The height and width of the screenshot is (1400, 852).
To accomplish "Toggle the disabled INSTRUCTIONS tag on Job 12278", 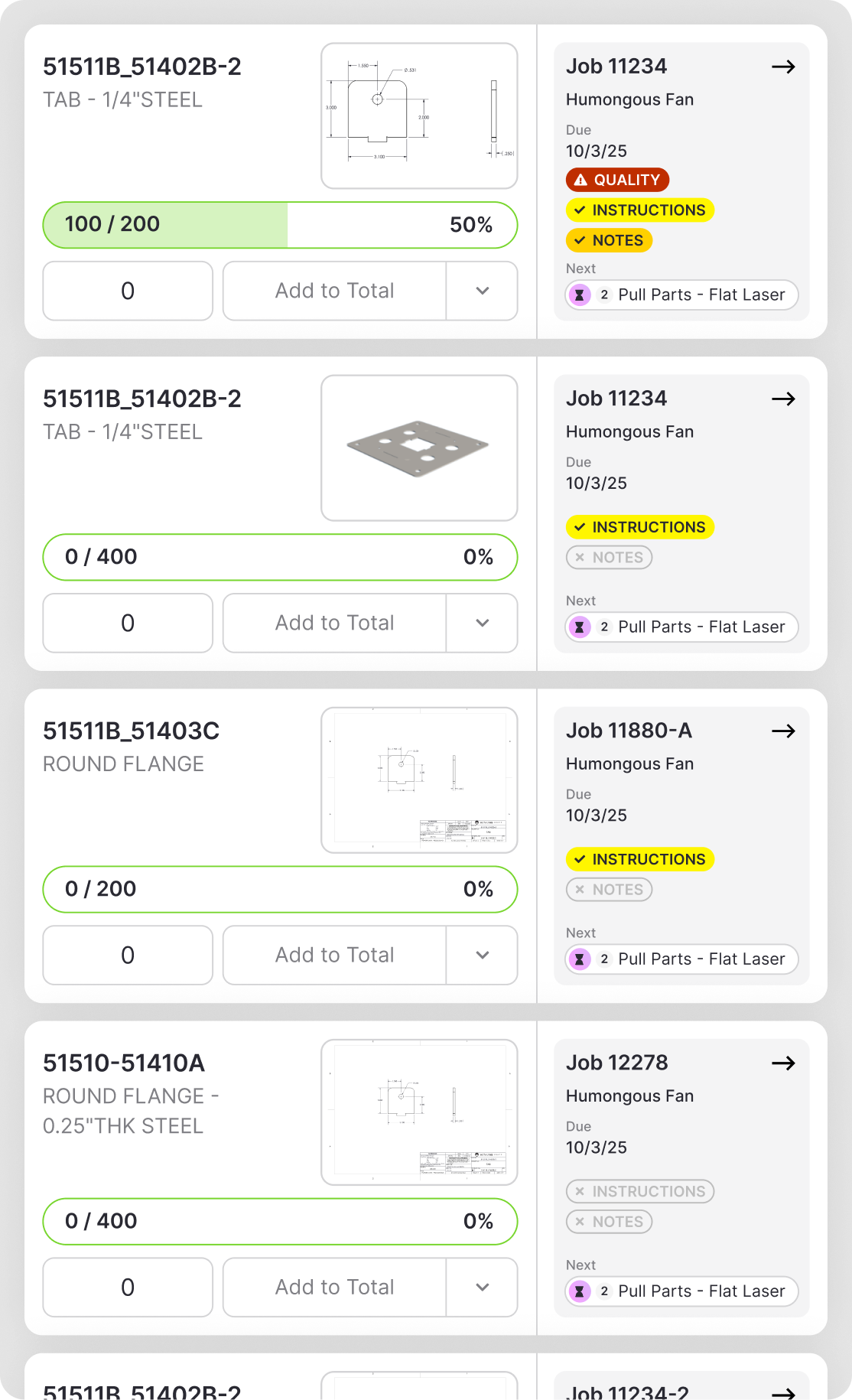I will coord(640,1191).
